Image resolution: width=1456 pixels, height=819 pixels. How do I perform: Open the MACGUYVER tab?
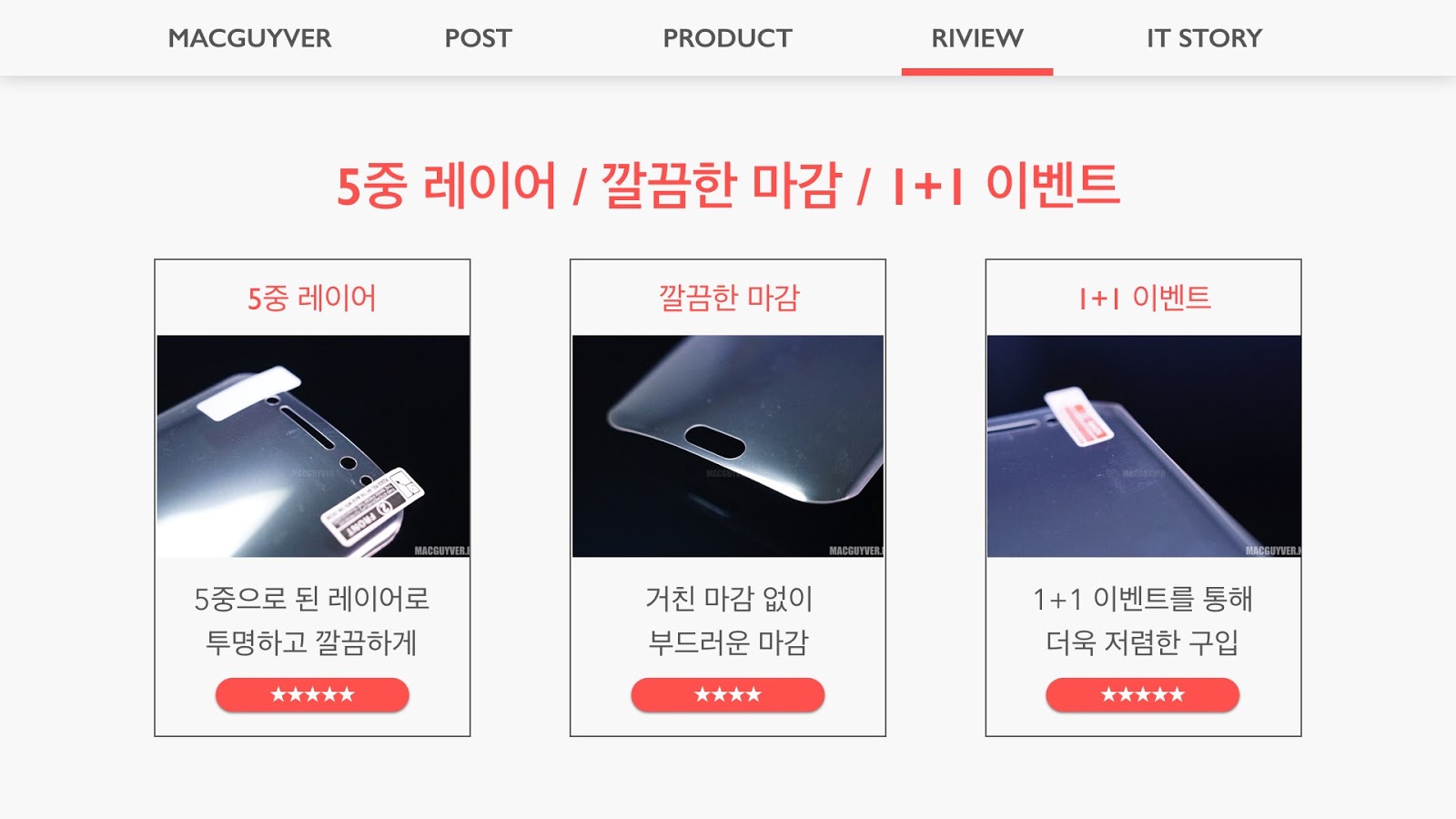pos(249,38)
